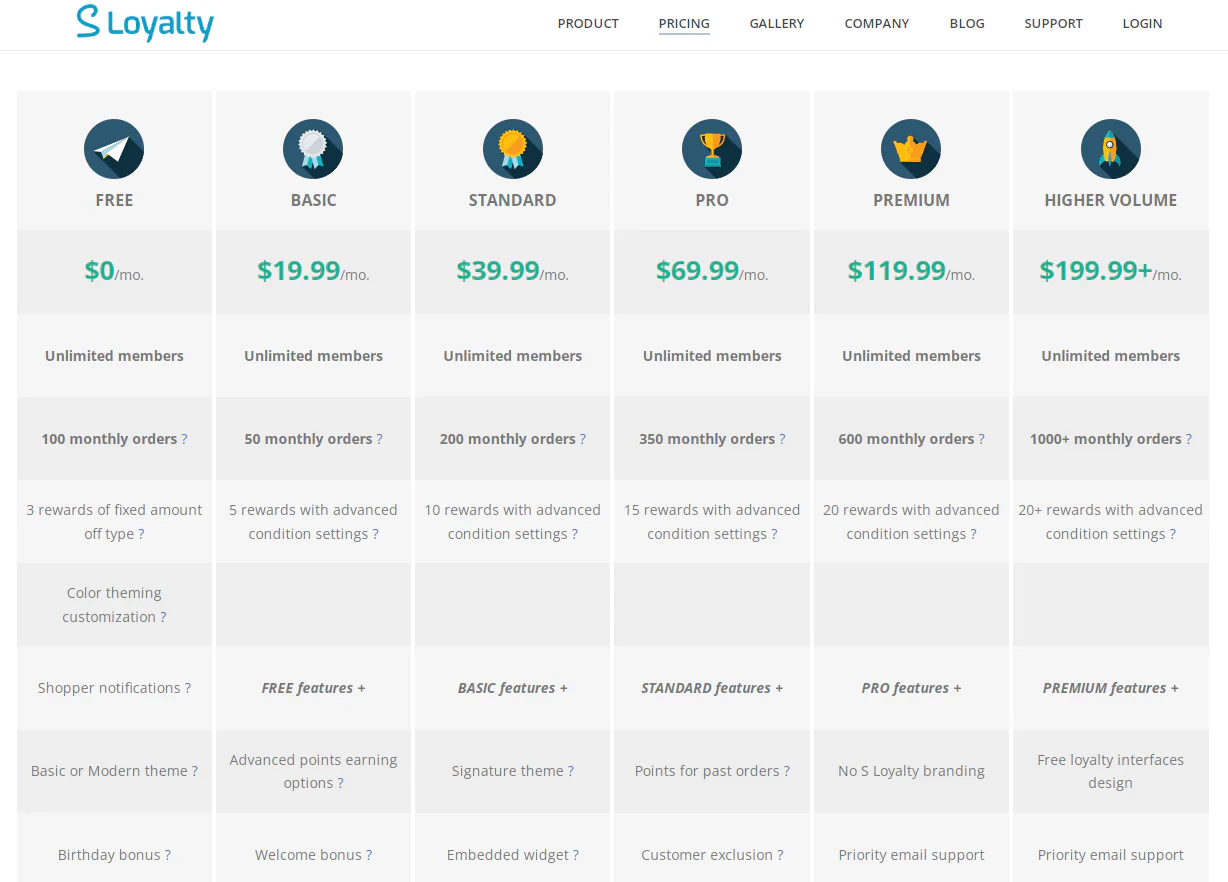Click Pro column 'Unlimited members'

pos(712,356)
